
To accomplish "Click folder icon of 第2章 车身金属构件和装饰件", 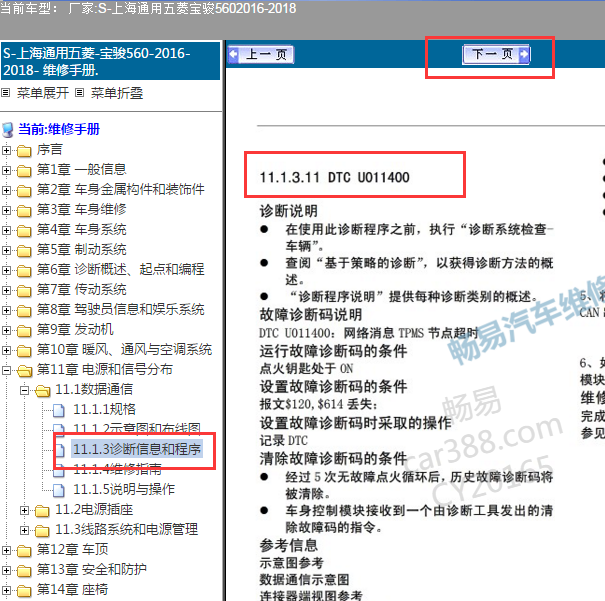I will pos(24,191).
